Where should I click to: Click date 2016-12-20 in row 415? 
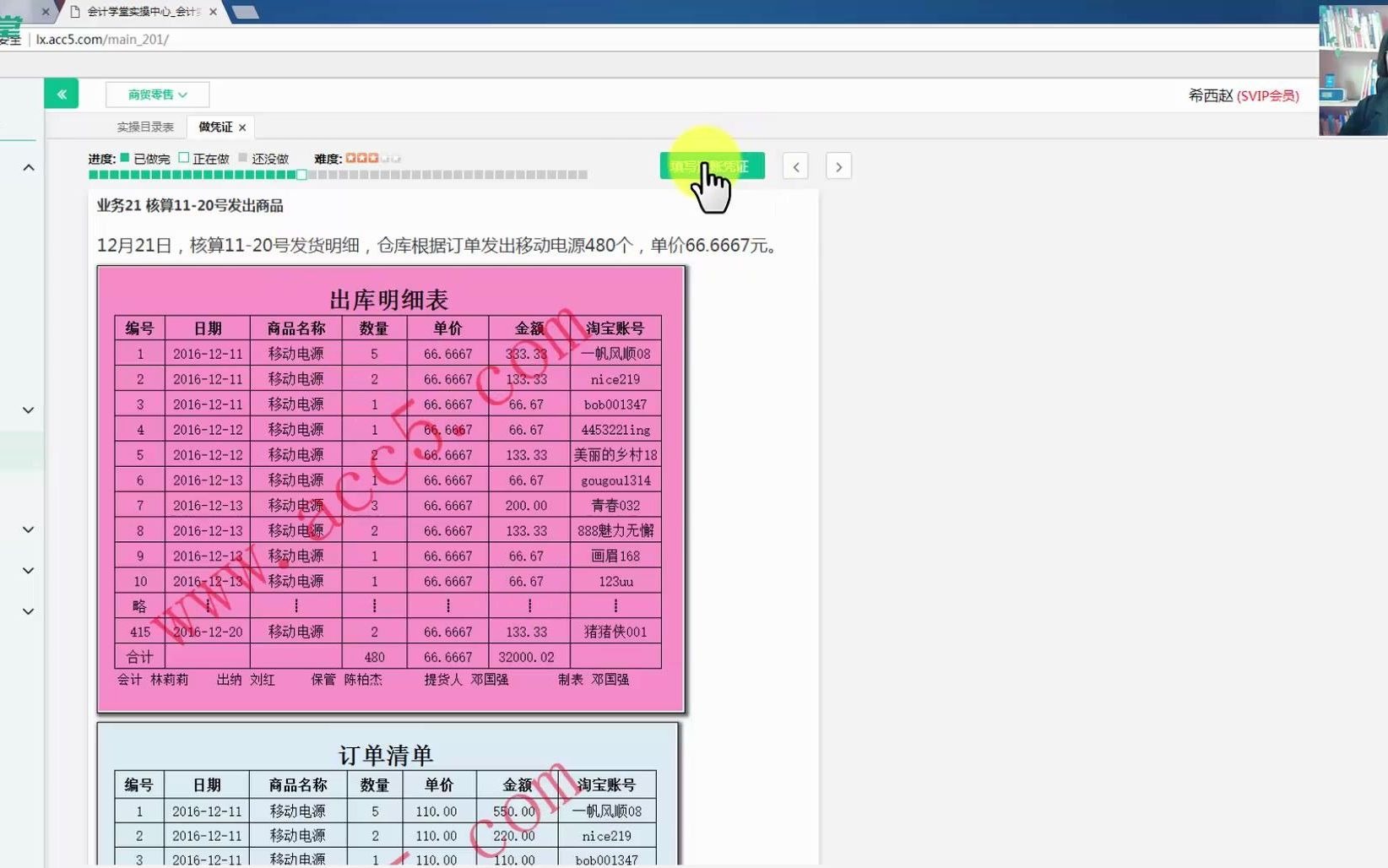click(x=208, y=632)
